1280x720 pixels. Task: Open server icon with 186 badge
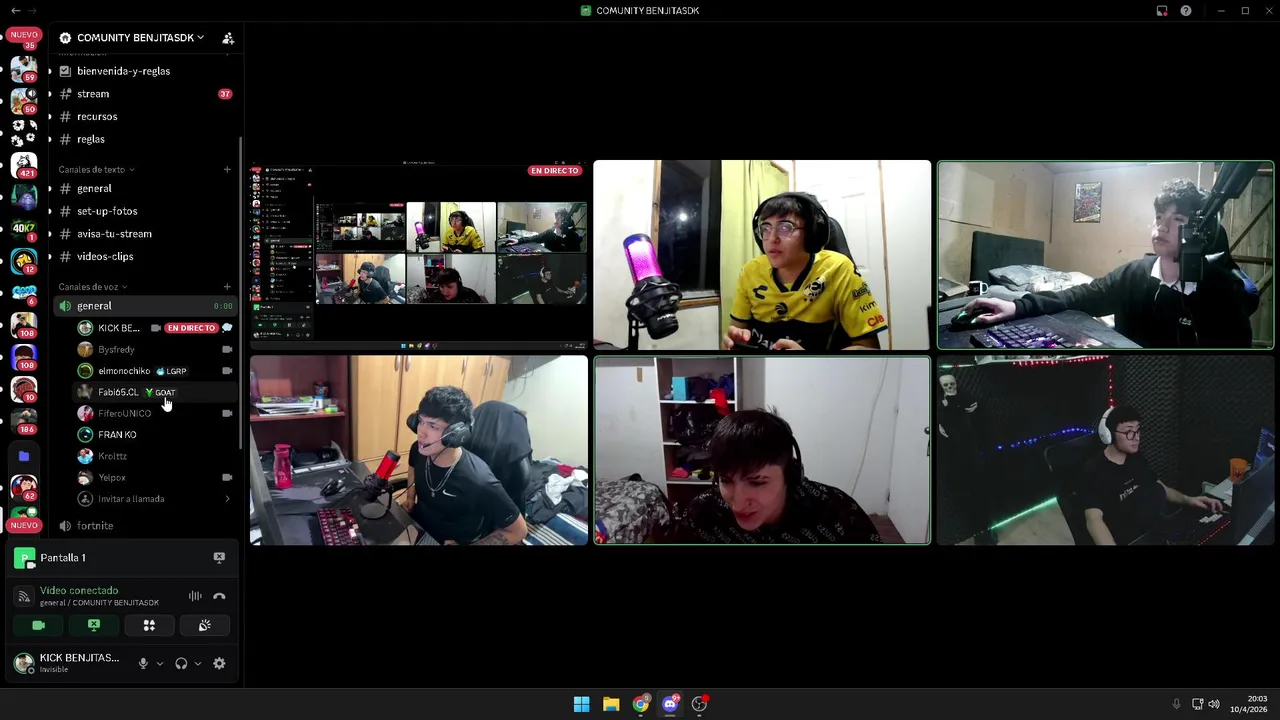pyautogui.click(x=24, y=420)
